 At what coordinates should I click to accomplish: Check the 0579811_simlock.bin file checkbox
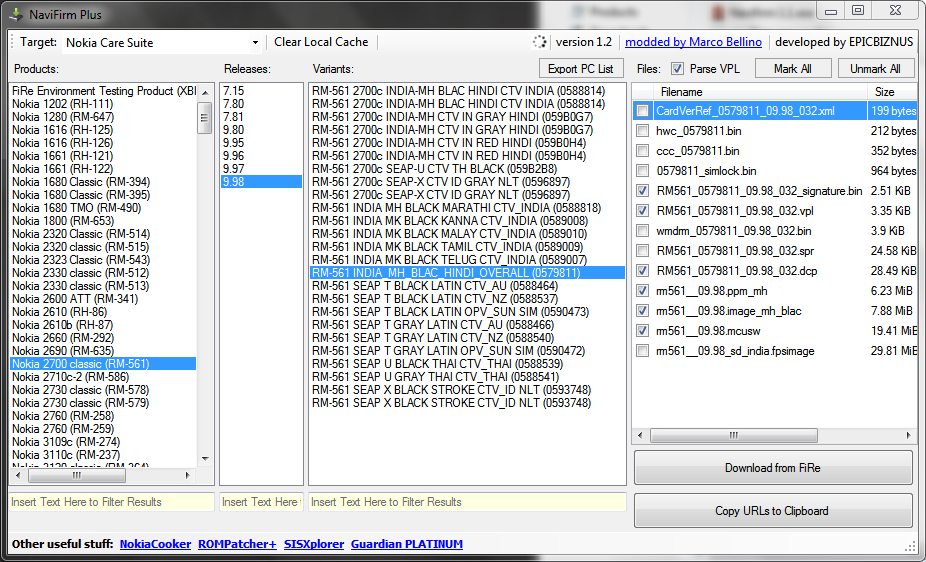[643, 171]
